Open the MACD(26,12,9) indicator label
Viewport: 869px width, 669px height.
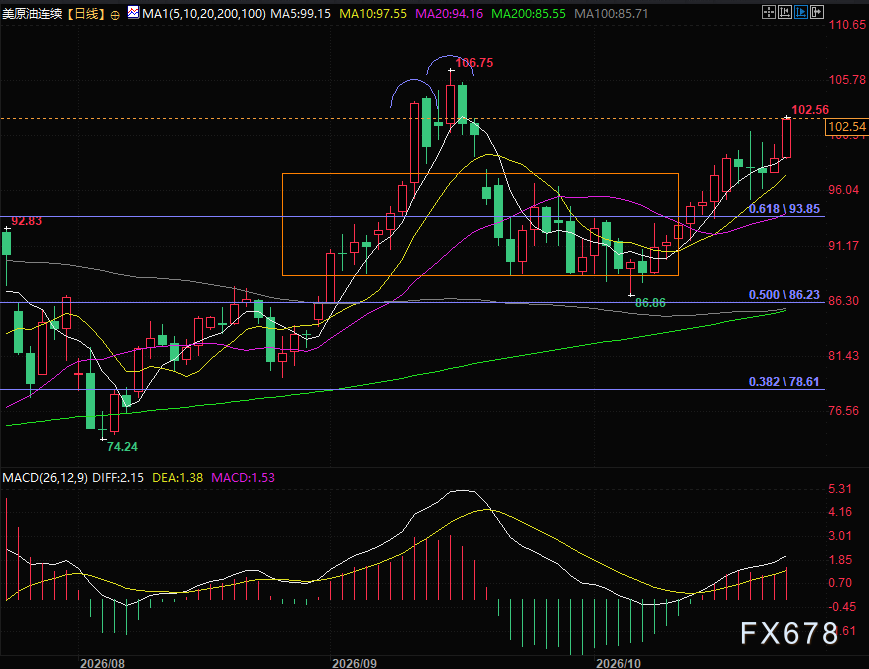point(45,478)
